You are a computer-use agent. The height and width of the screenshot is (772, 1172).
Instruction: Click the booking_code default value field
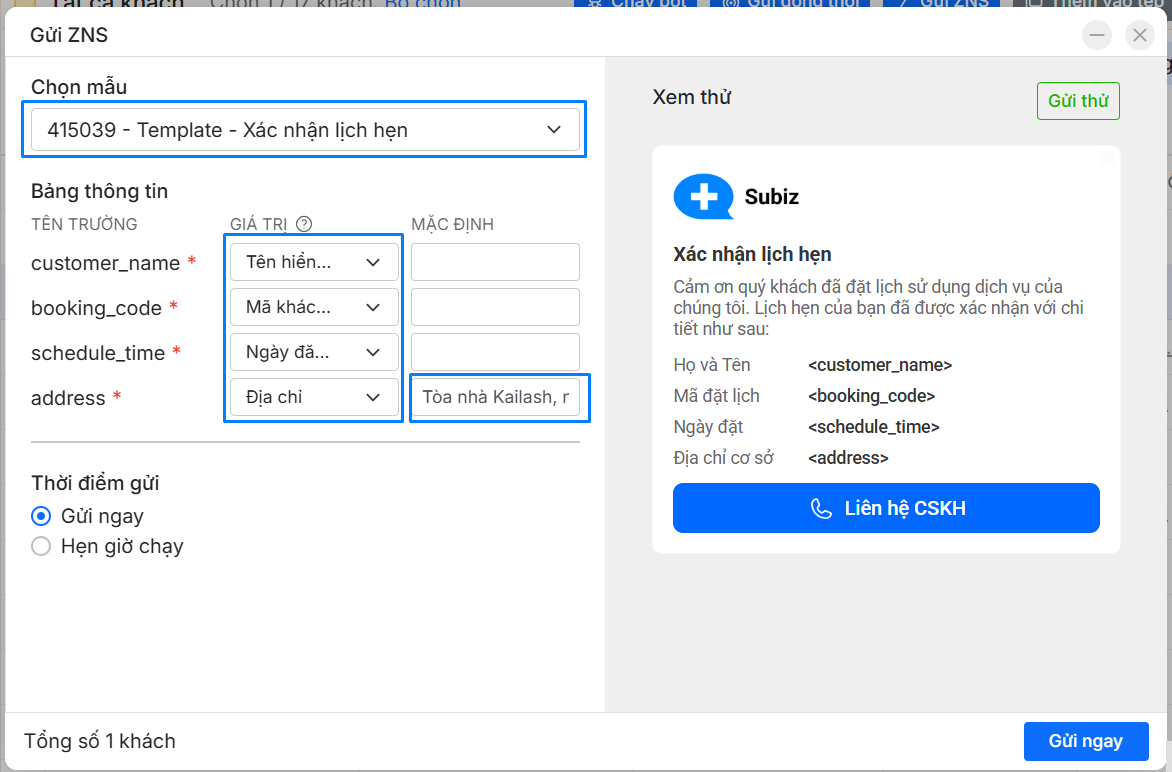coord(495,307)
